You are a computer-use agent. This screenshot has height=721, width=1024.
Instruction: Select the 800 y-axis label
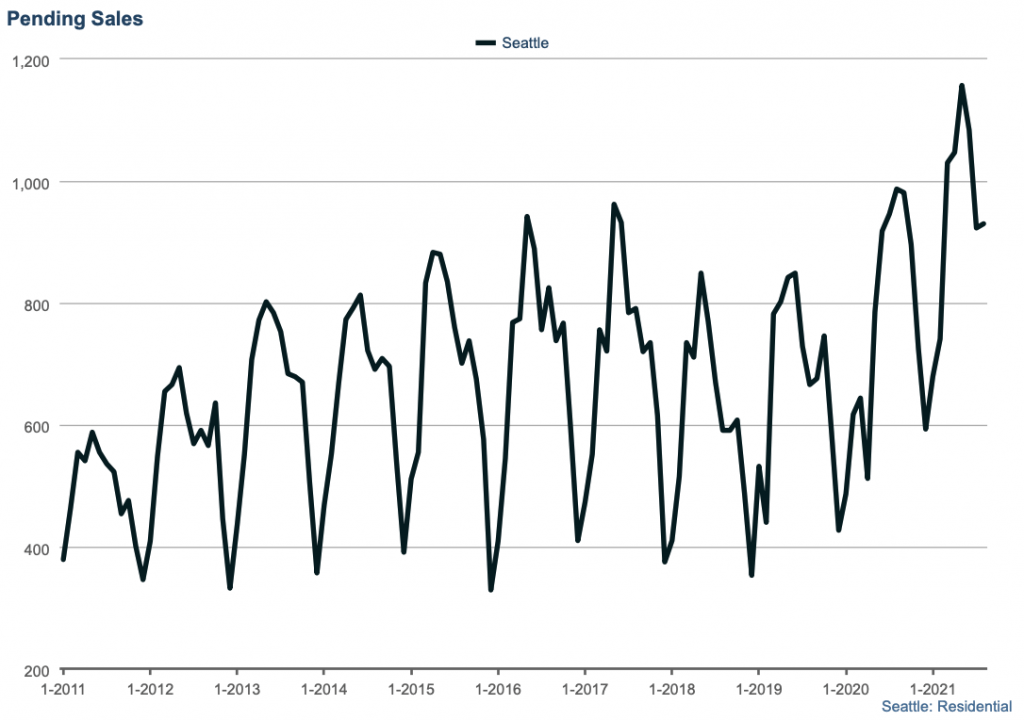click(x=37, y=304)
